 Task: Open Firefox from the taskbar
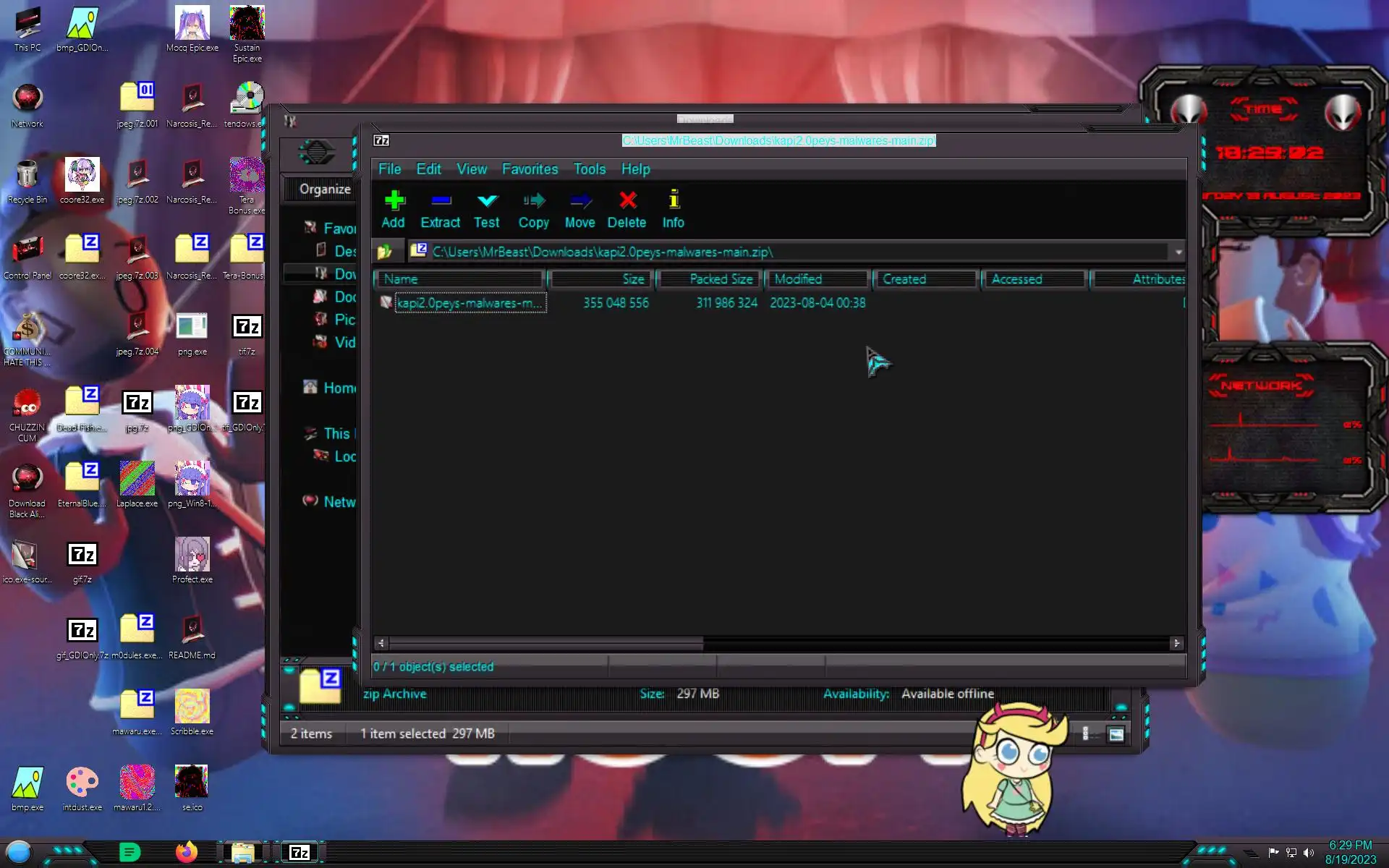(x=187, y=852)
